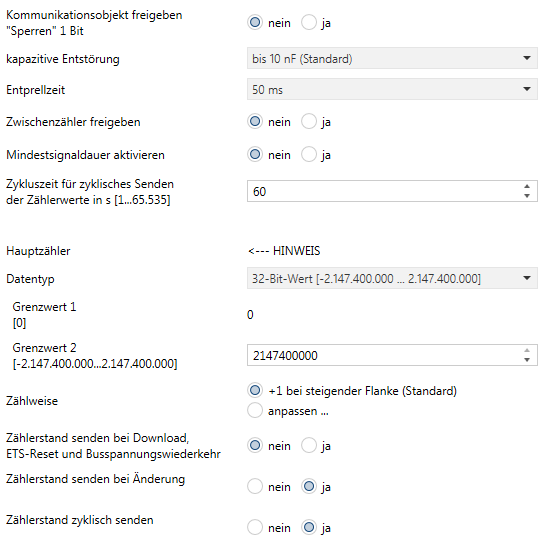
Task: Decrease Zykluszeit value with down arrow
Action: [527, 196]
